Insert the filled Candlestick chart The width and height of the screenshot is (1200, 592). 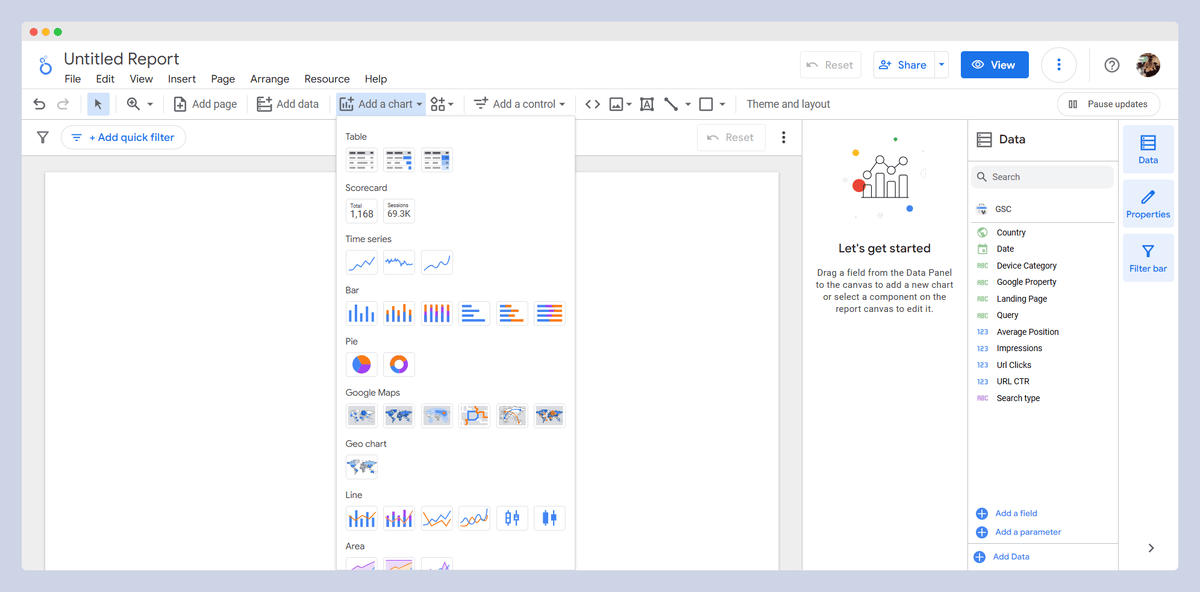click(550, 518)
